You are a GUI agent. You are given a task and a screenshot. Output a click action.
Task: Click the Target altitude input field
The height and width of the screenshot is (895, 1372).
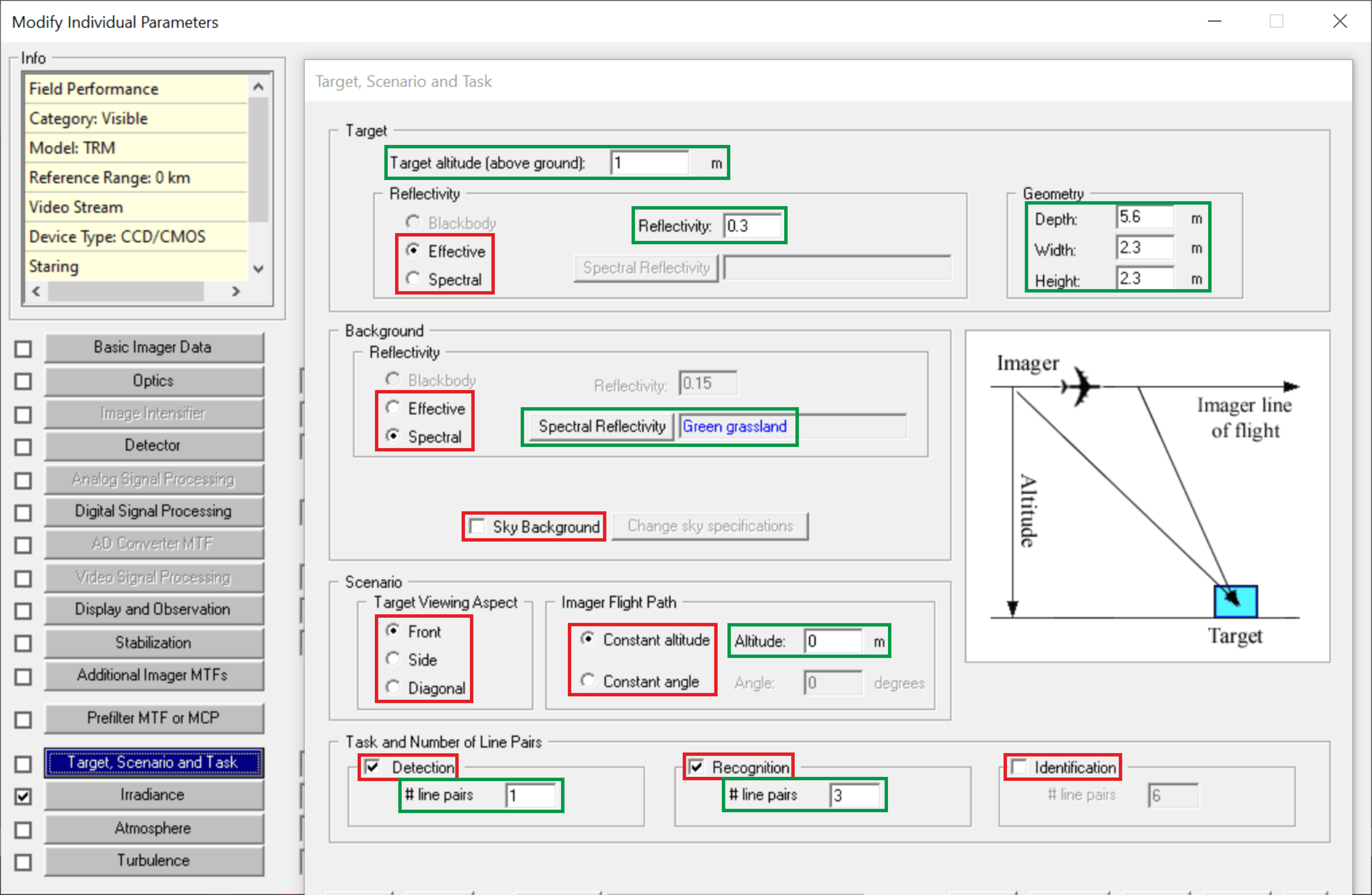(x=650, y=163)
